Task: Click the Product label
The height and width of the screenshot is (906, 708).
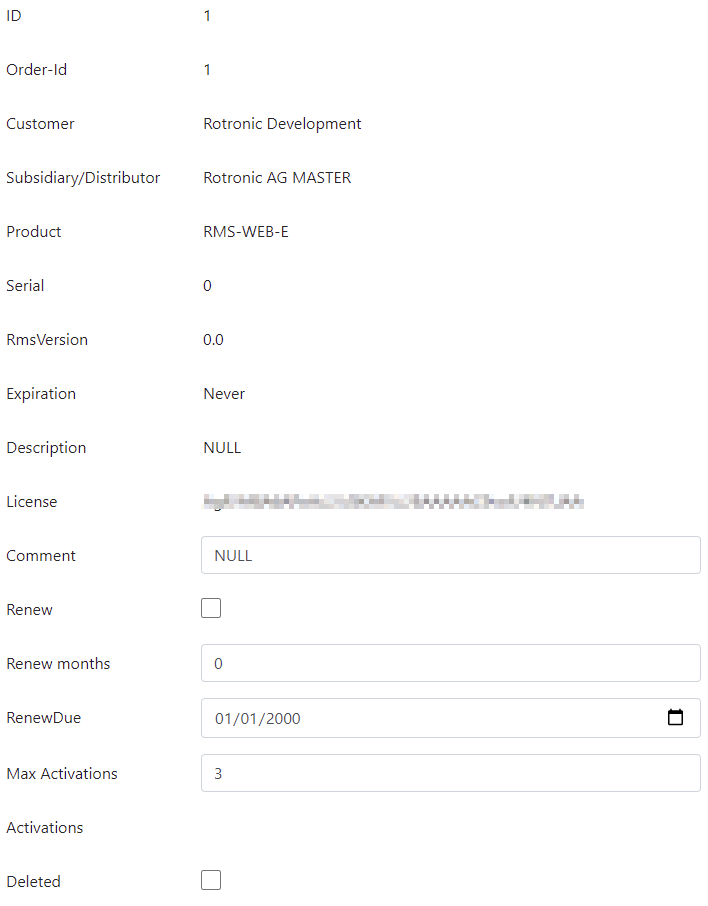Action: tap(34, 232)
